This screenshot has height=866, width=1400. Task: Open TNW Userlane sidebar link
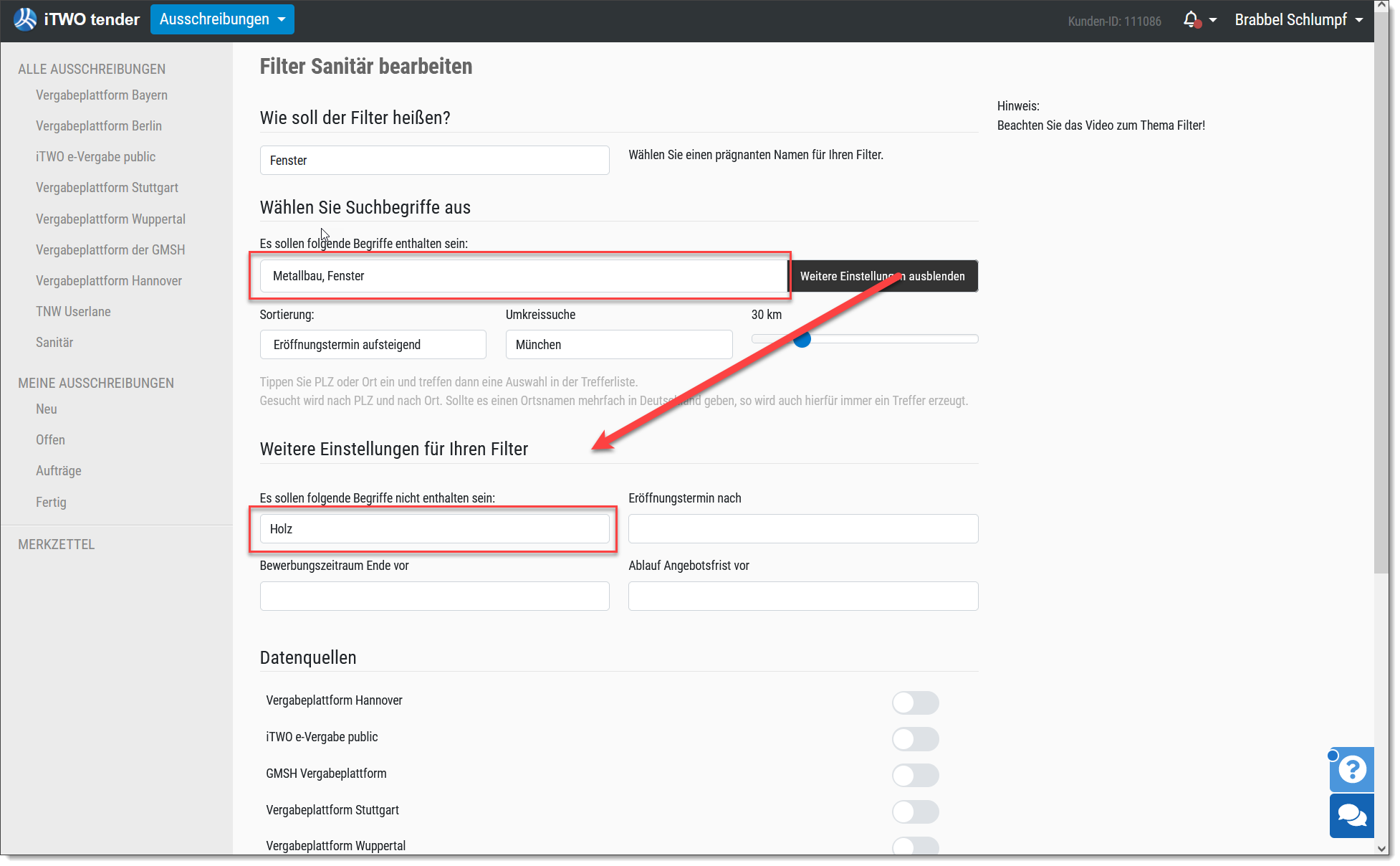[x=73, y=312]
